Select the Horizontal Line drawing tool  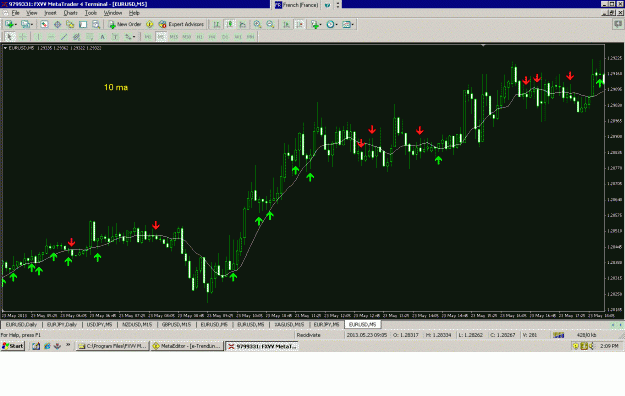tap(51, 37)
